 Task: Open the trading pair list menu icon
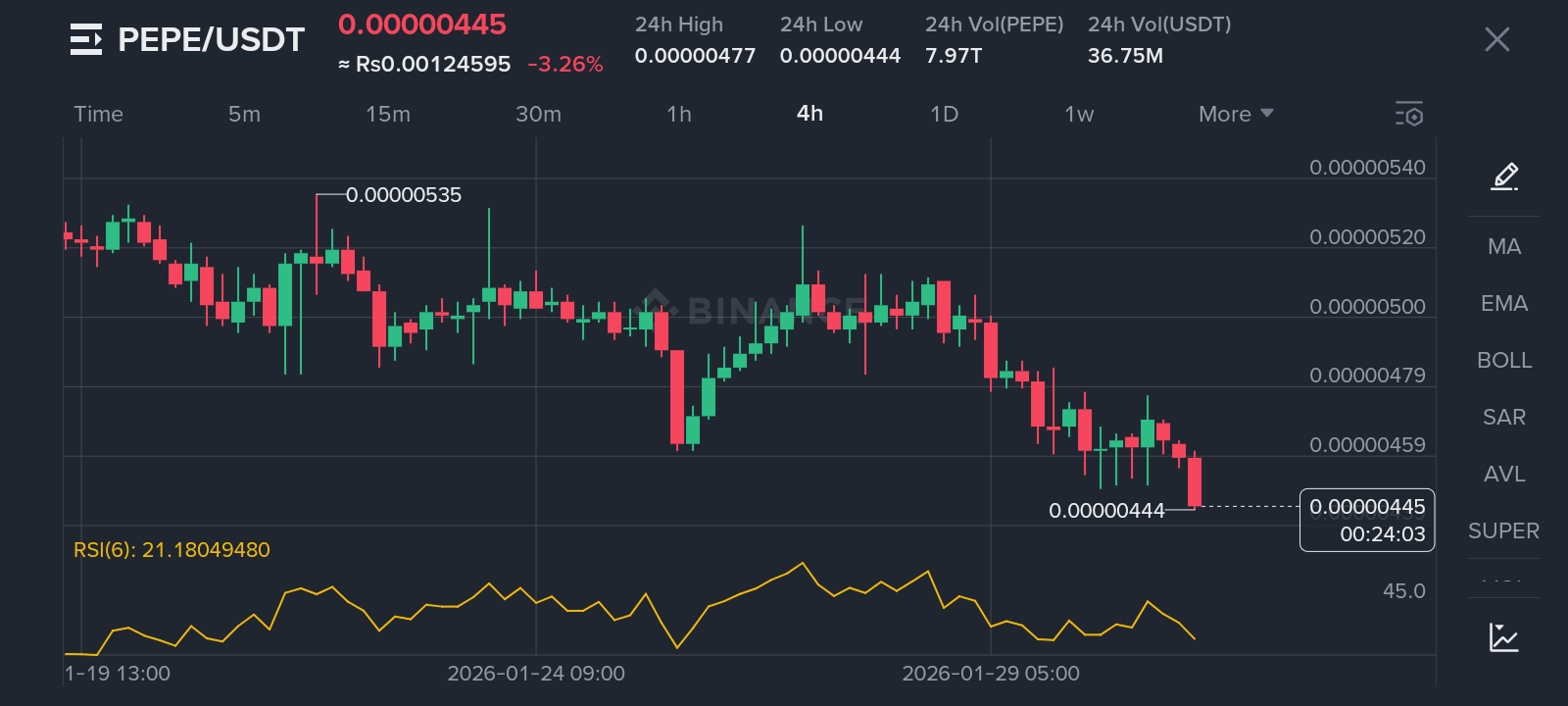tap(86, 39)
